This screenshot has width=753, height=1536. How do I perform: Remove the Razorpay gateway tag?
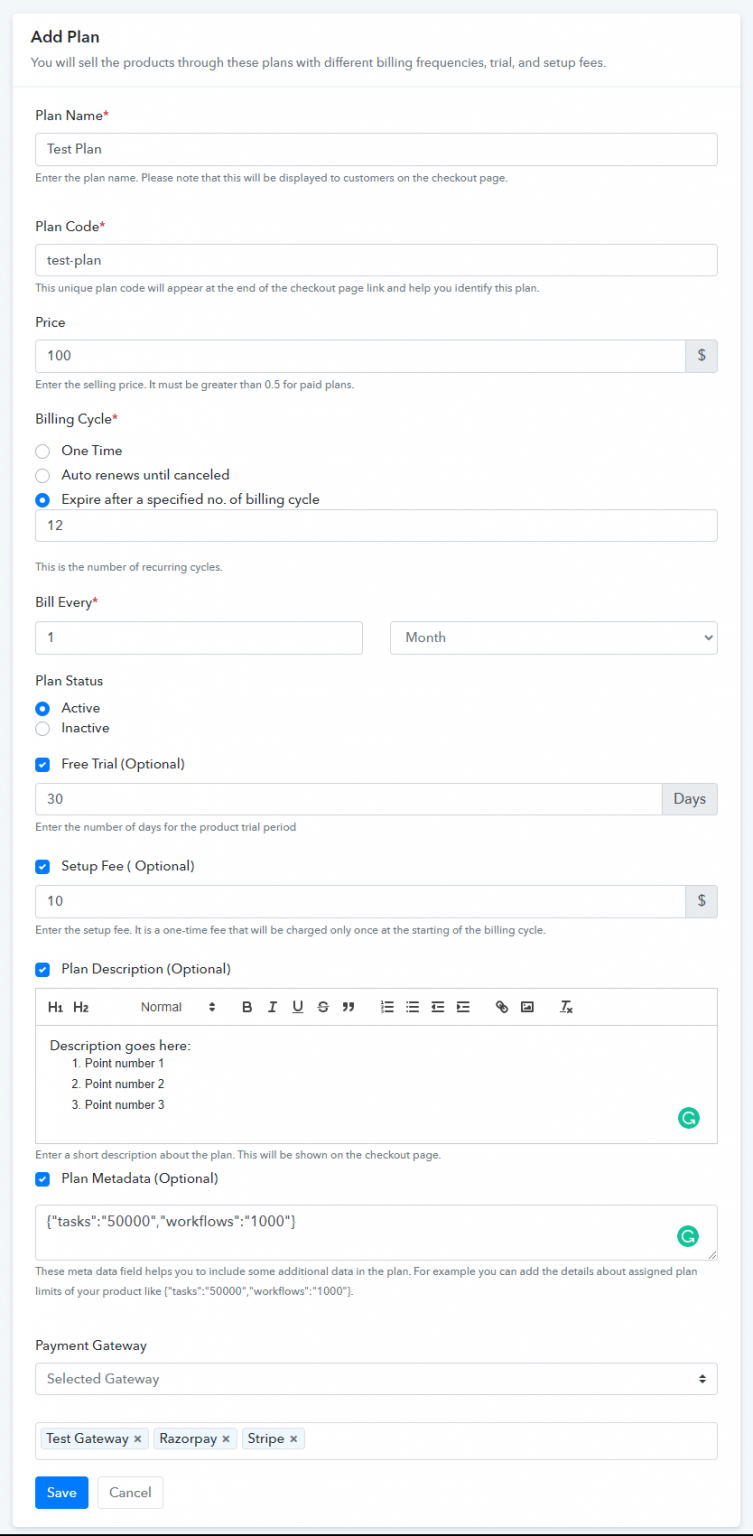(226, 1439)
